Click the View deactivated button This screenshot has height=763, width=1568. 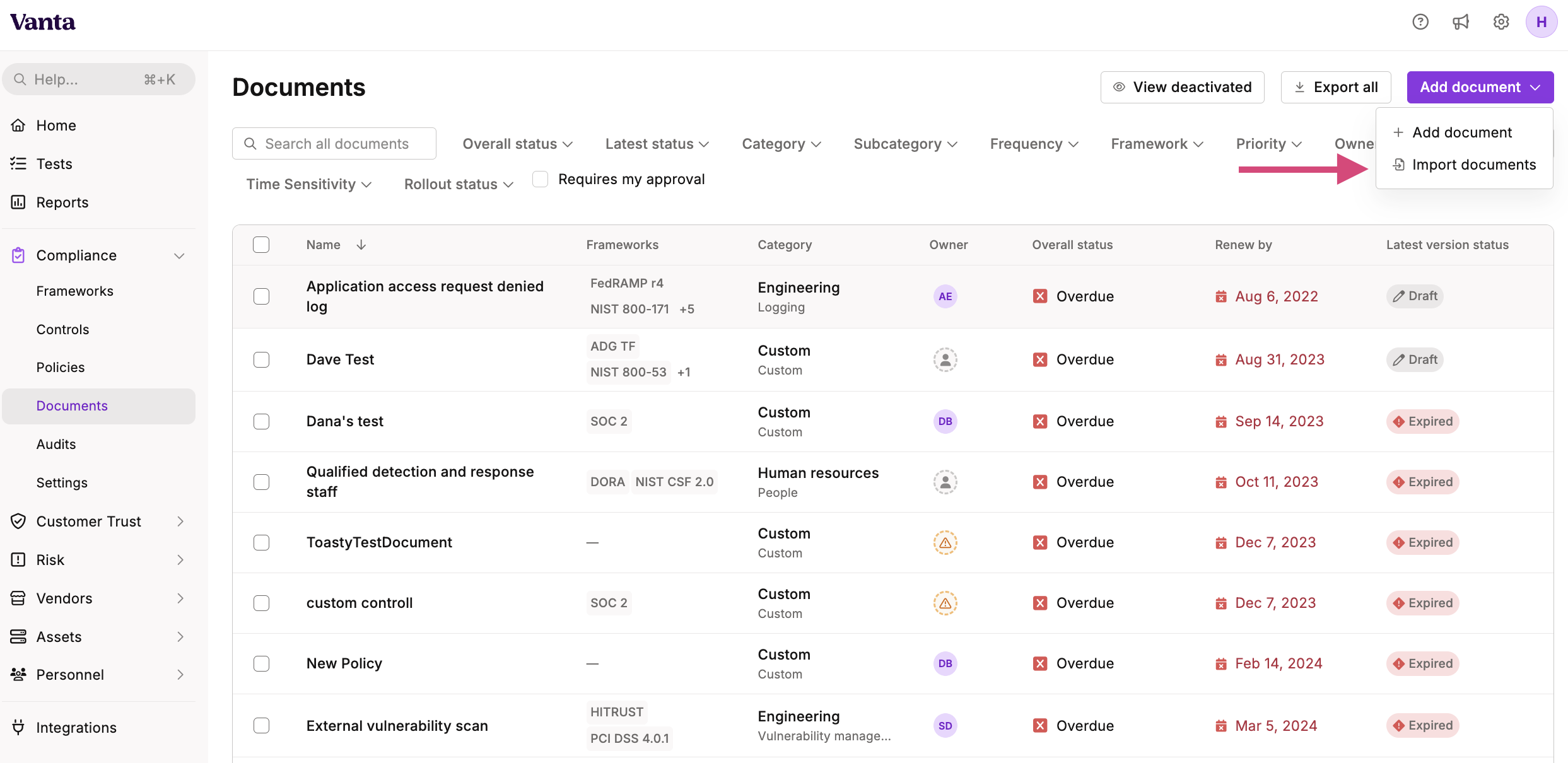[1182, 87]
